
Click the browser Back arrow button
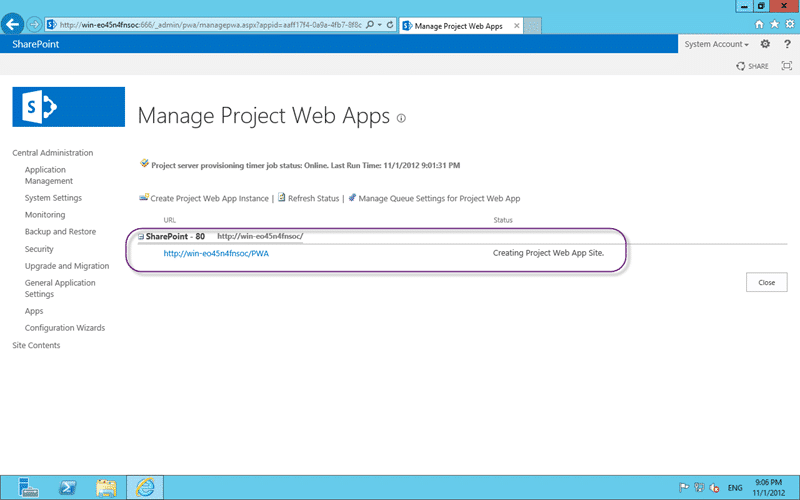click(x=12, y=24)
